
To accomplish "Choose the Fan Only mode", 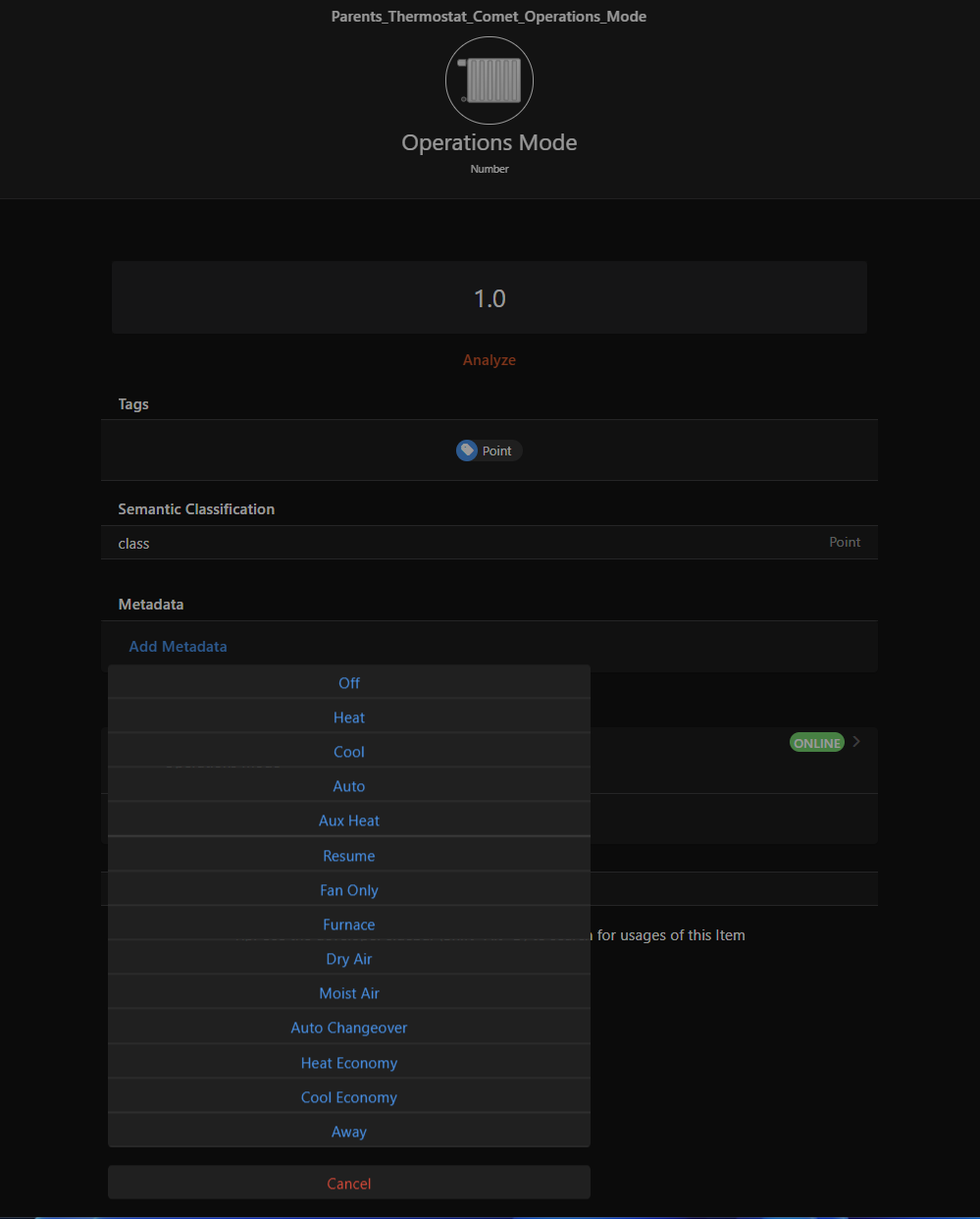I will (349, 890).
